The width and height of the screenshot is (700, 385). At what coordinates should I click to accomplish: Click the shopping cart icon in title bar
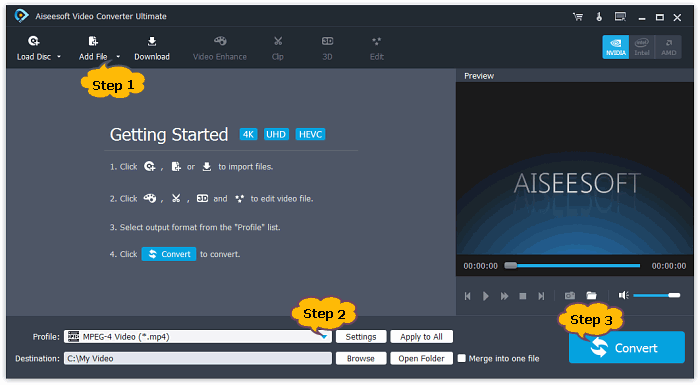pyautogui.click(x=578, y=17)
